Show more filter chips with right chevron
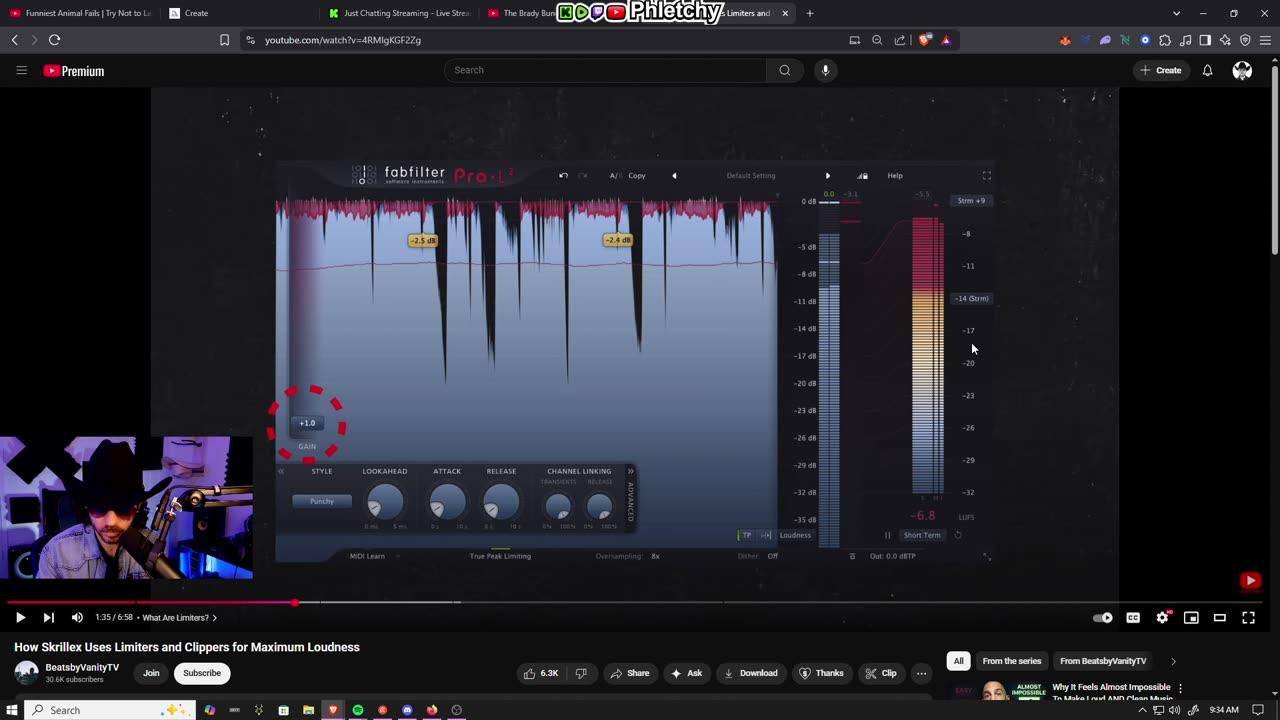 1173,661
